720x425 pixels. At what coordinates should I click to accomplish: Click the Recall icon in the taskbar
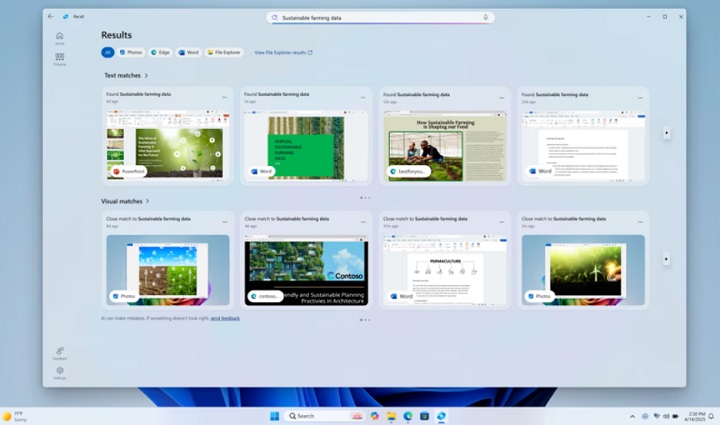pyautogui.click(x=441, y=416)
